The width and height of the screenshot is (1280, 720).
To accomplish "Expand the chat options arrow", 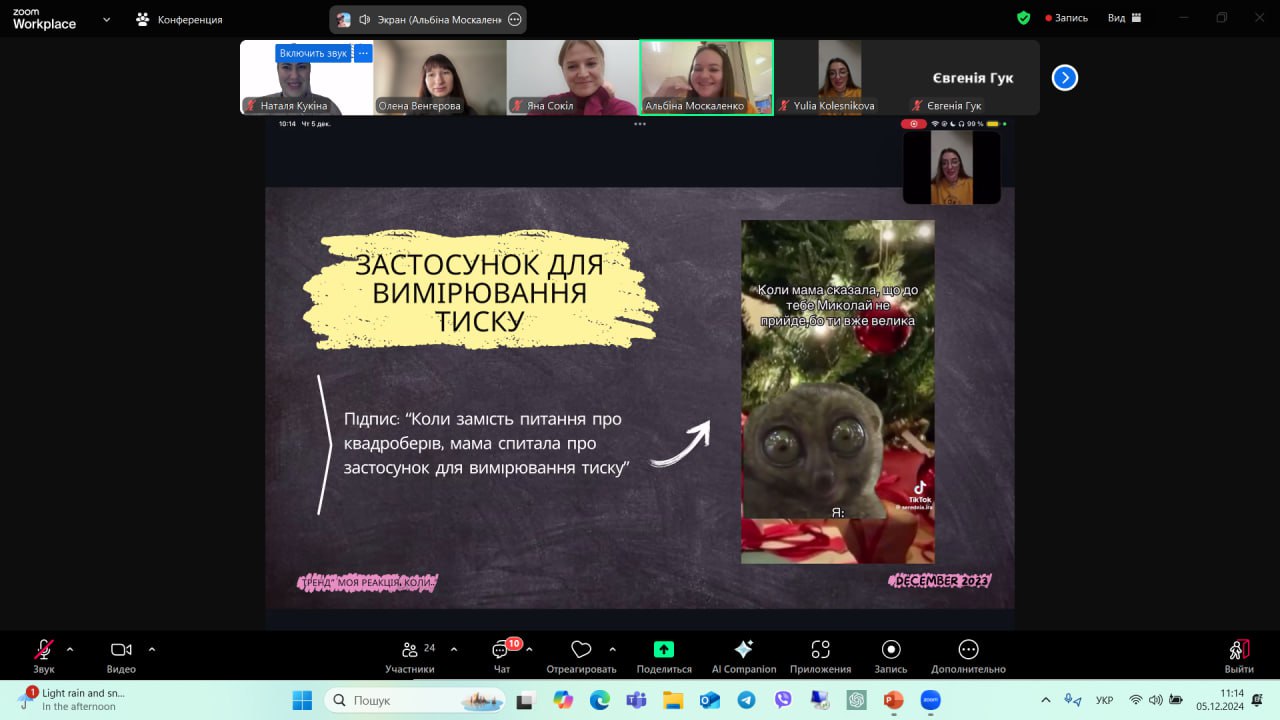I will [x=529, y=649].
